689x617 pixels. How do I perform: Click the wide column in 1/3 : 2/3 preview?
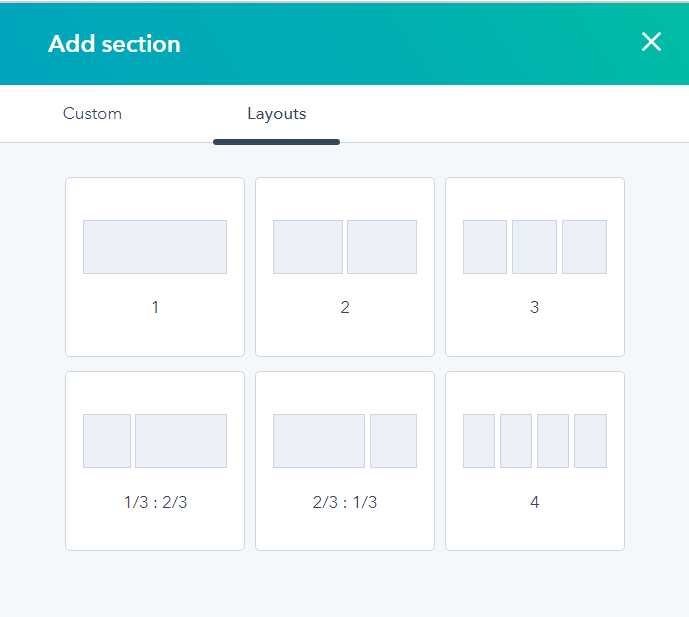181,441
